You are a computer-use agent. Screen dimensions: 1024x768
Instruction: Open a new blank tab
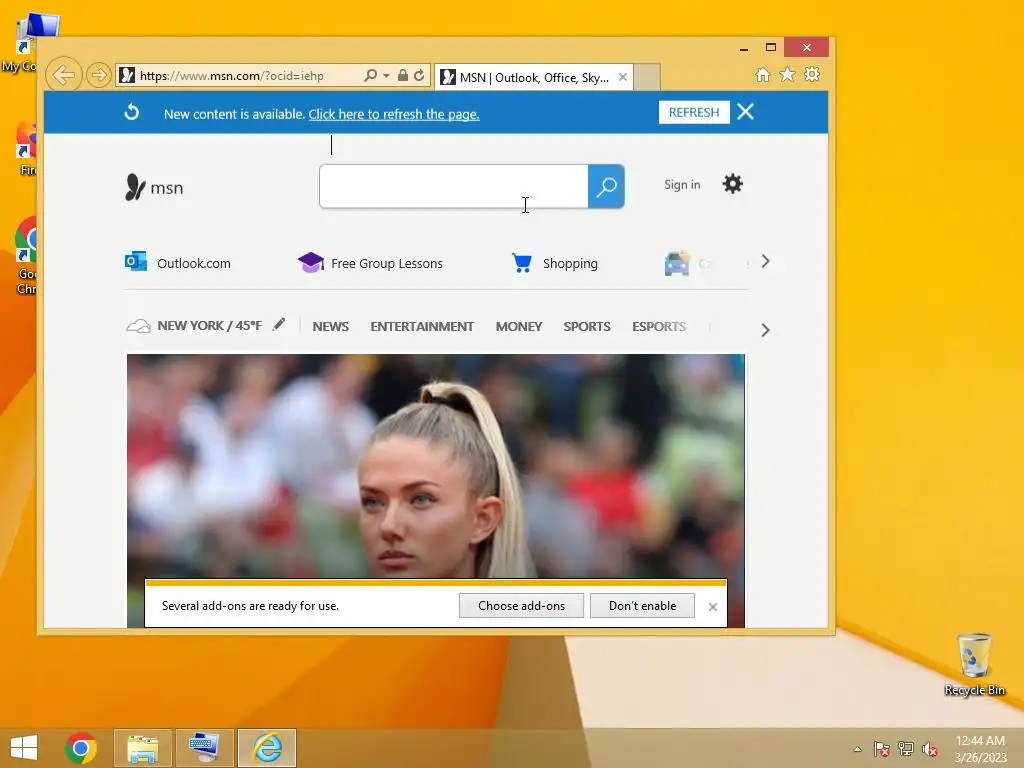pyautogui.click(x=647, y=77)
